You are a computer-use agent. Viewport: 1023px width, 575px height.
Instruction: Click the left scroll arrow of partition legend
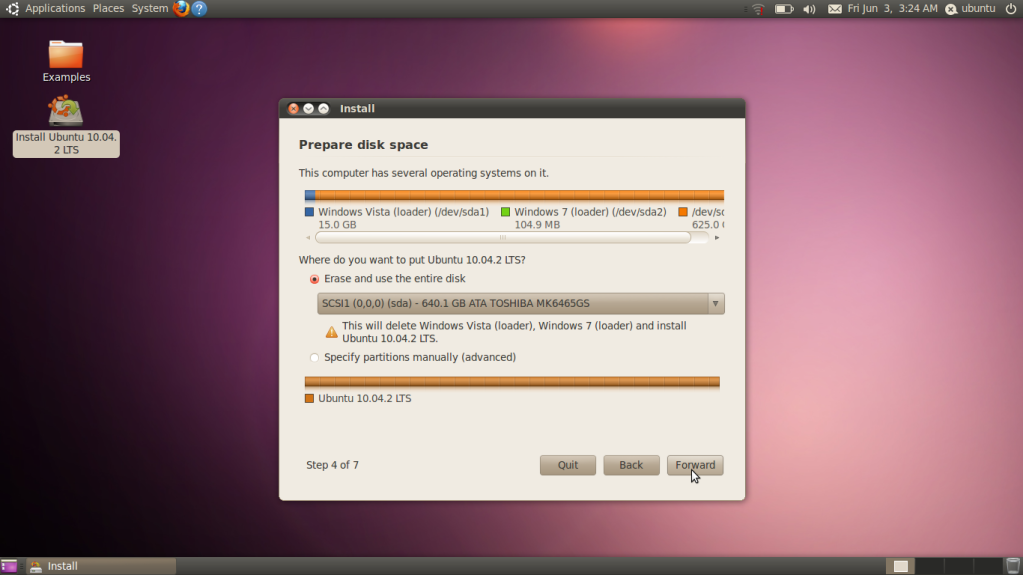pyautogui.click(x=308, y=238)
